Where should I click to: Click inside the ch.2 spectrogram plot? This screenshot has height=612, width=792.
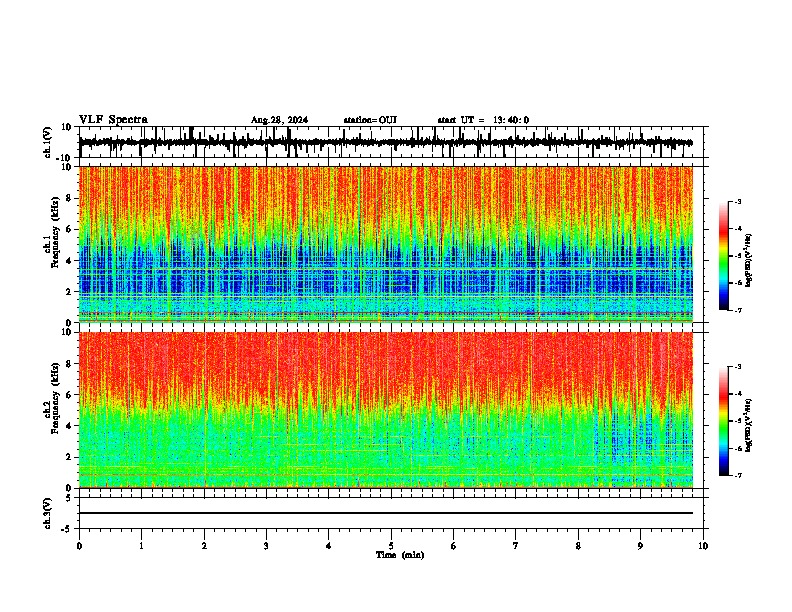[386, 410]
